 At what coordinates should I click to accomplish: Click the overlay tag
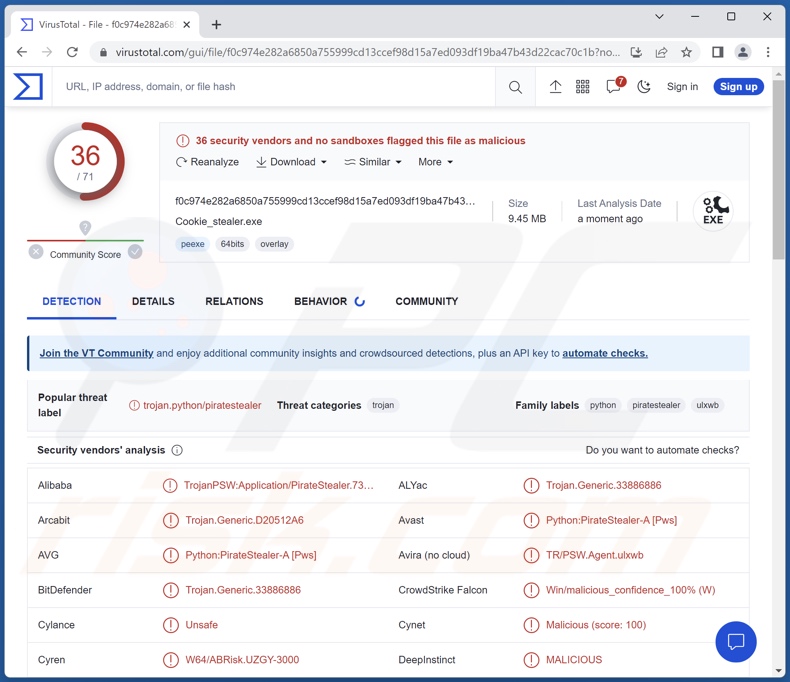tap(275, 244)
